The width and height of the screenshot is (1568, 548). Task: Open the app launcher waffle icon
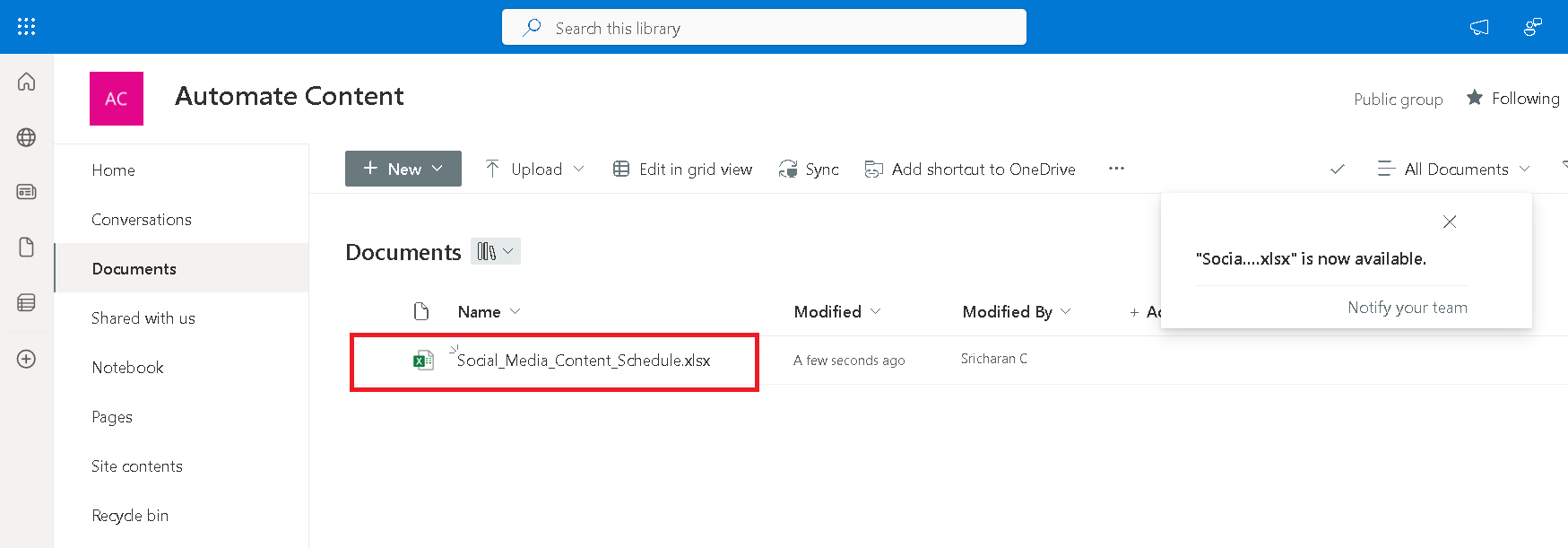pyautogui.click(x=26, y=27)
